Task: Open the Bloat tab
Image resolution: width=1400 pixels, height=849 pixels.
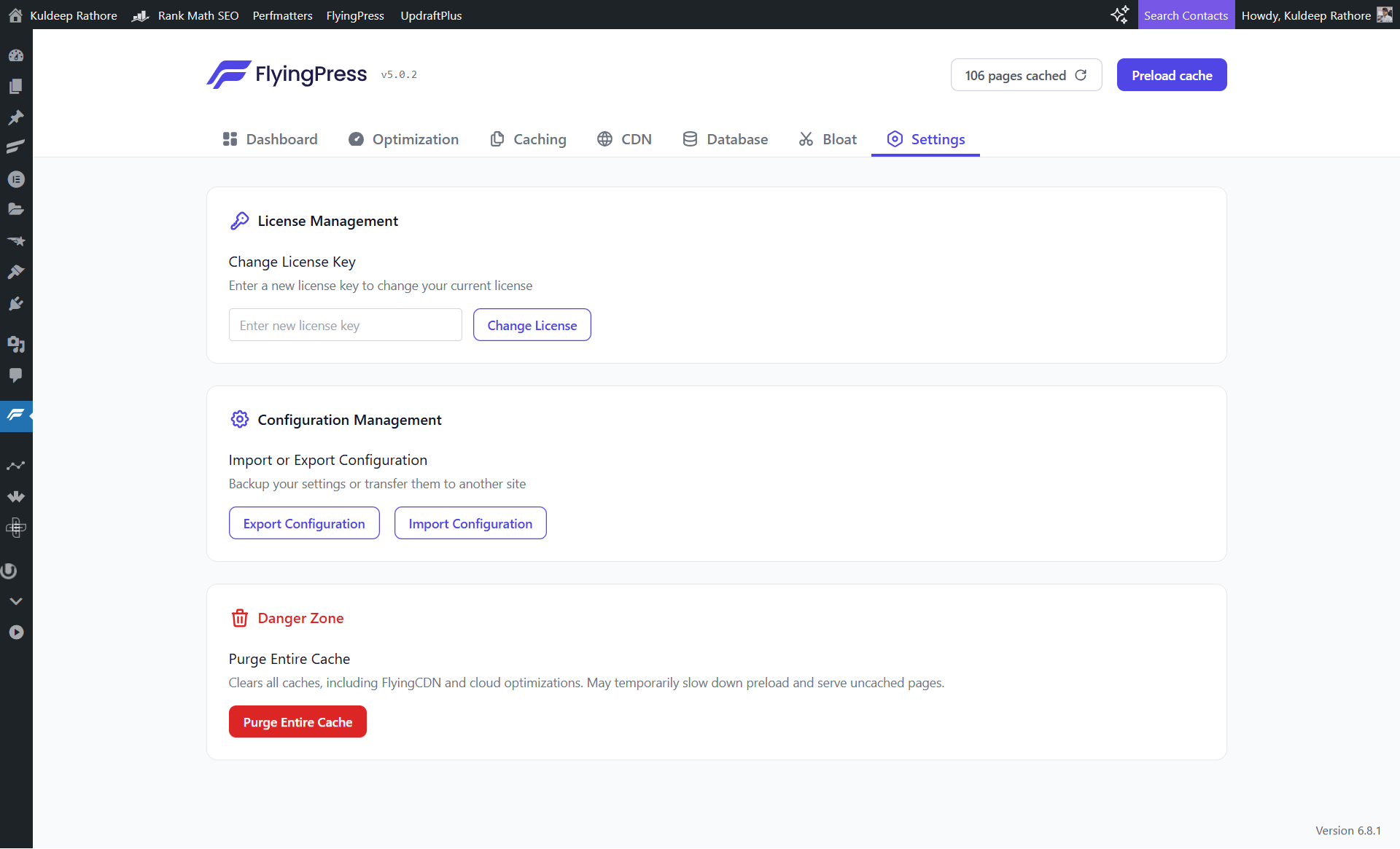Action: pos(828,139)
